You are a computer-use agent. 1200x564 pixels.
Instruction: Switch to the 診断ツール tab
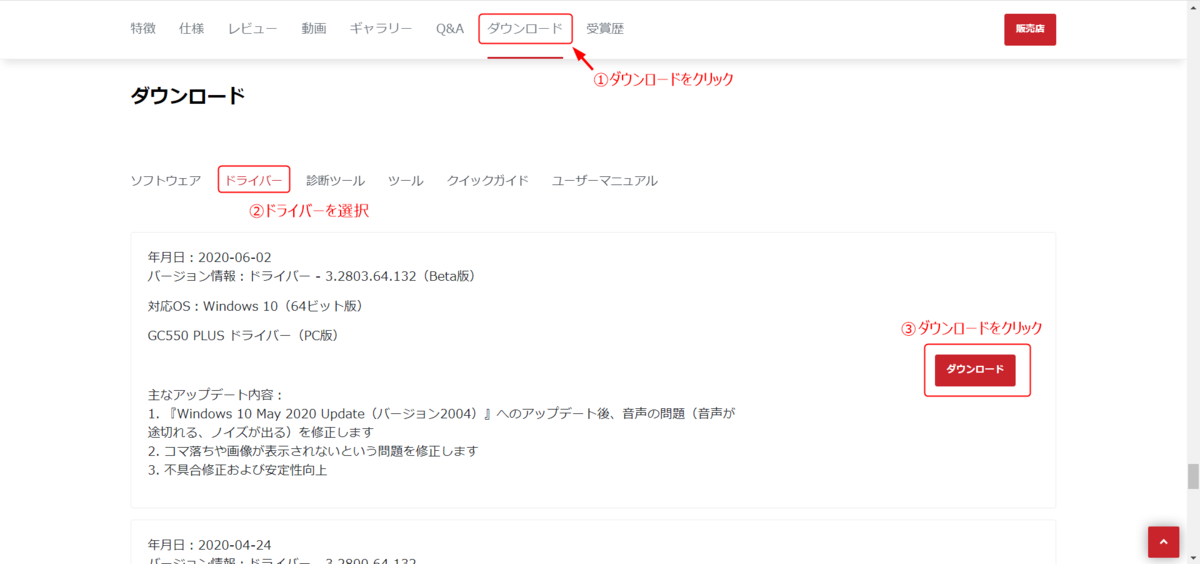[335, 181]
